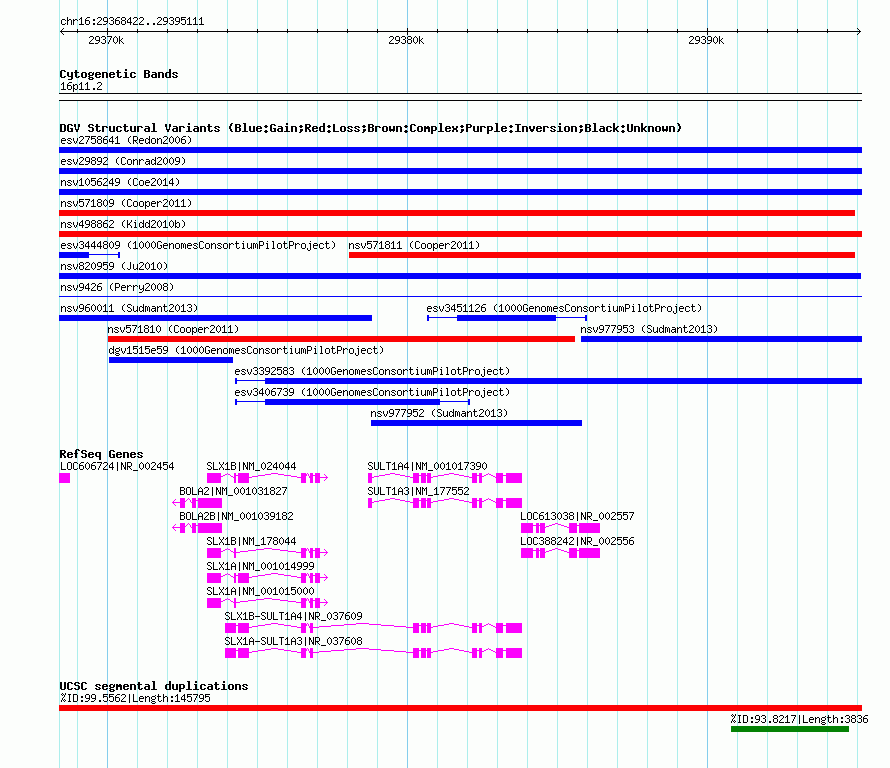Click the LOC388242|NR_002556 gene label
The width and height of the screenshot is (890, 768).
point(577,542)
